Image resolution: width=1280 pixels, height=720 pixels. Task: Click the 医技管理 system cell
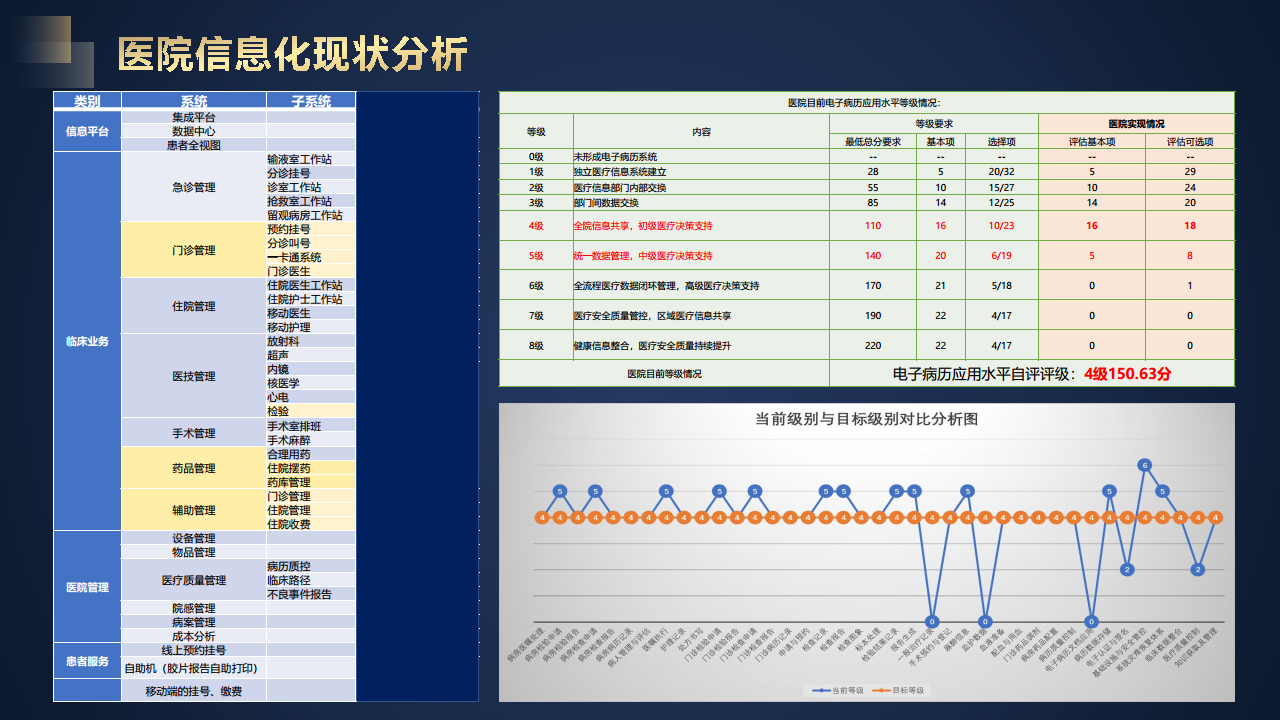(x=194, y=376)
